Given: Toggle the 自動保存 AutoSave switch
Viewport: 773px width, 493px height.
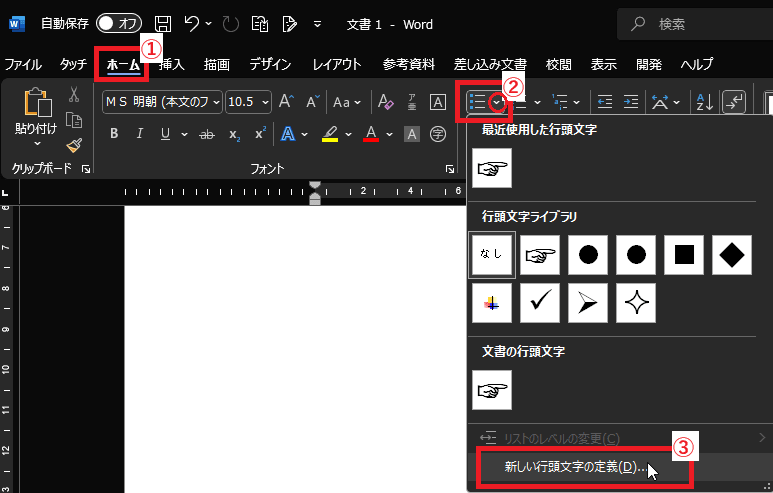Looking at the screenshot, I should [x=119, y=22].
